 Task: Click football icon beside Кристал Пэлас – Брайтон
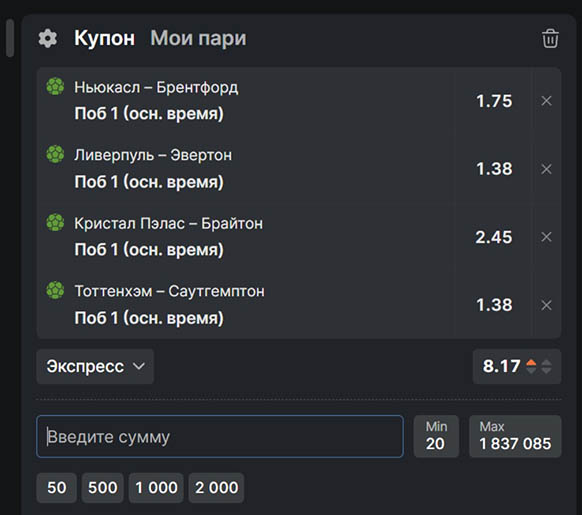(x=55, y=222)
